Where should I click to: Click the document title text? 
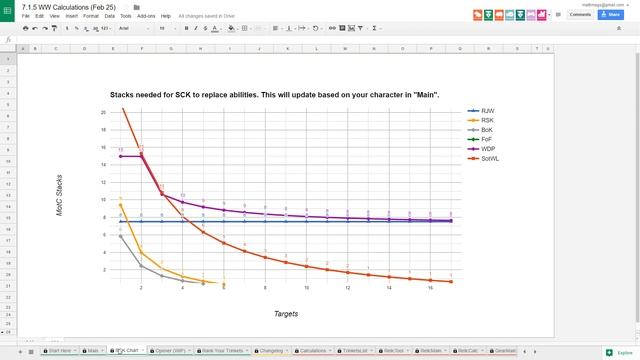[x=69, y=7]
